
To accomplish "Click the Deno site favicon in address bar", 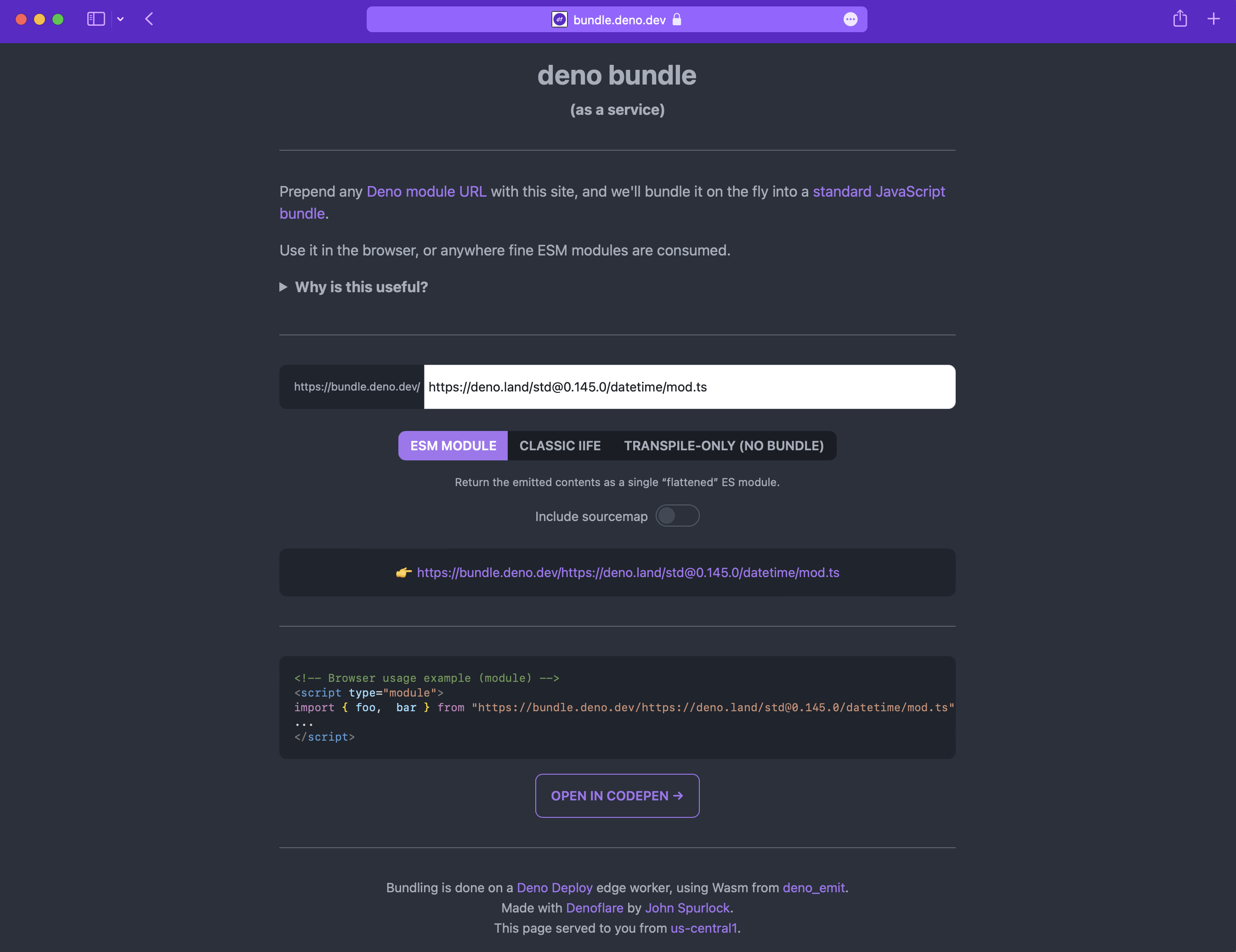I will (559, 20).
